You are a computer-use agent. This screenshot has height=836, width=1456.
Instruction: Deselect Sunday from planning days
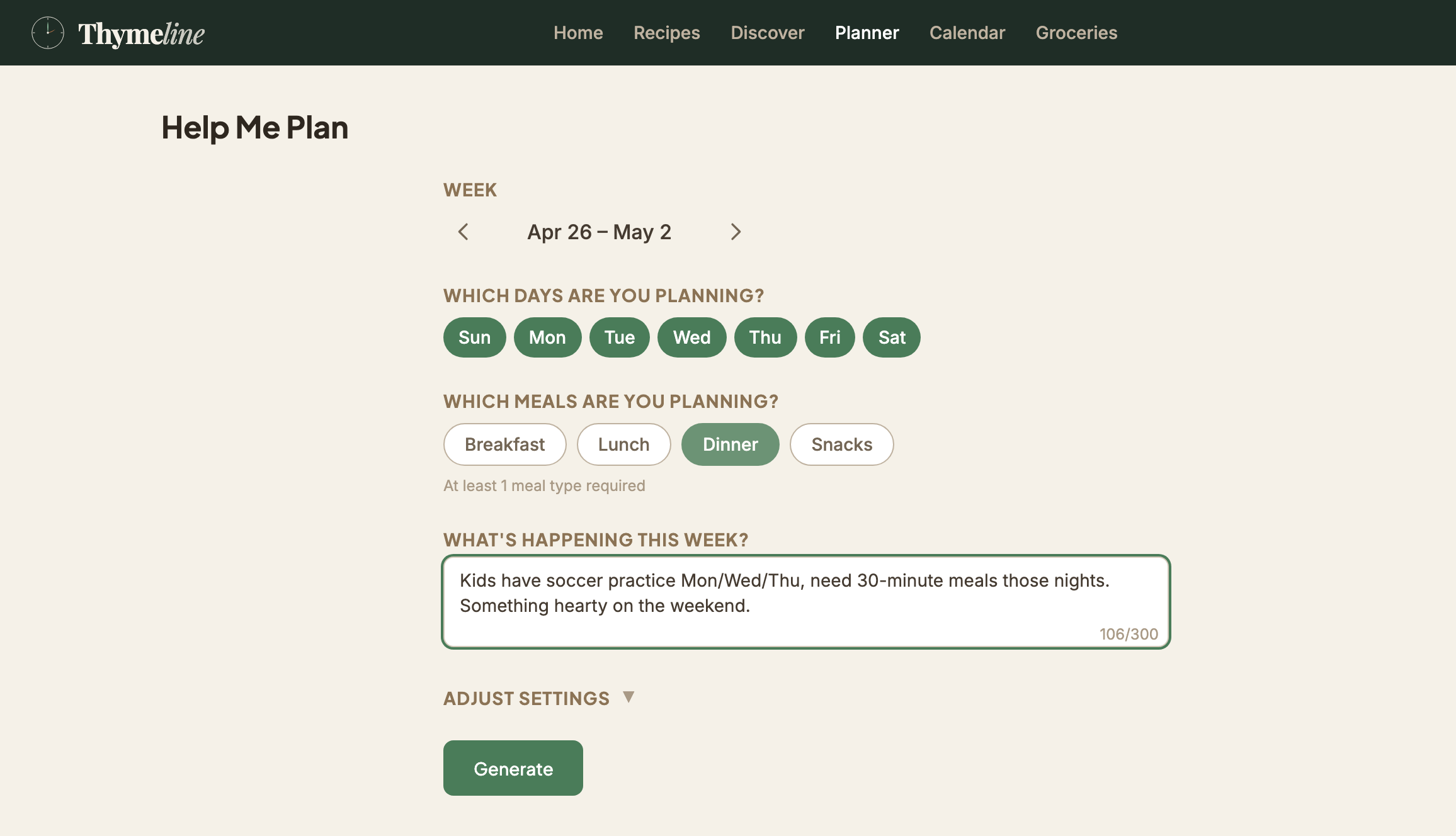click(474, 337)
